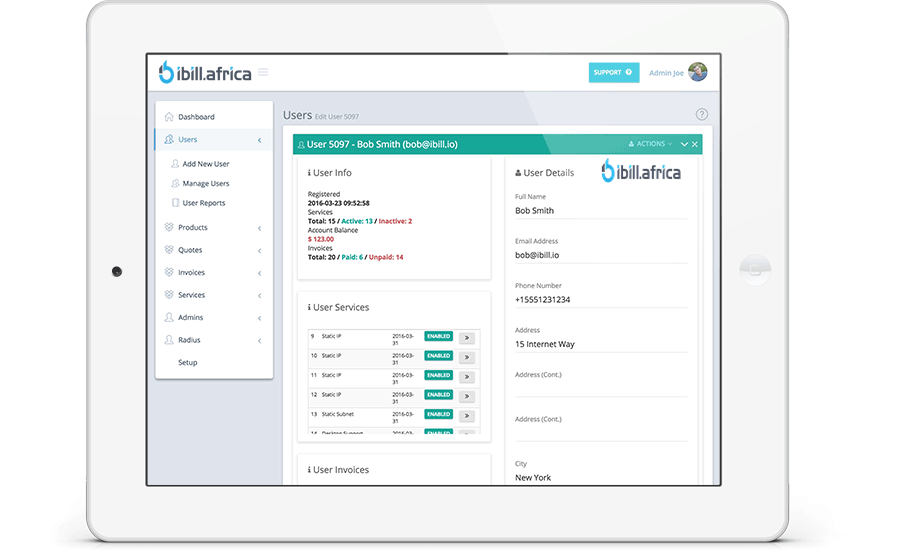
Task: Click the 'Active: 13' services text
Action: click(357, 221)
